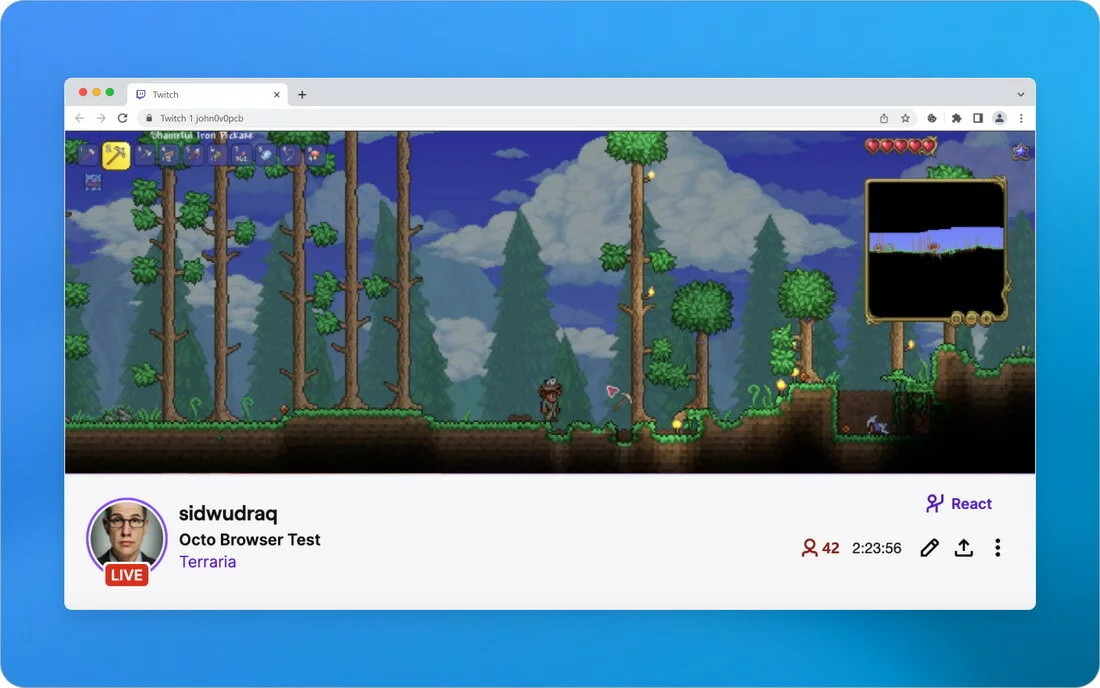Viewport: 1100px width, 688px height.
Task: Go forward with the browser forward arrow
Action: (x=101, y=118)
